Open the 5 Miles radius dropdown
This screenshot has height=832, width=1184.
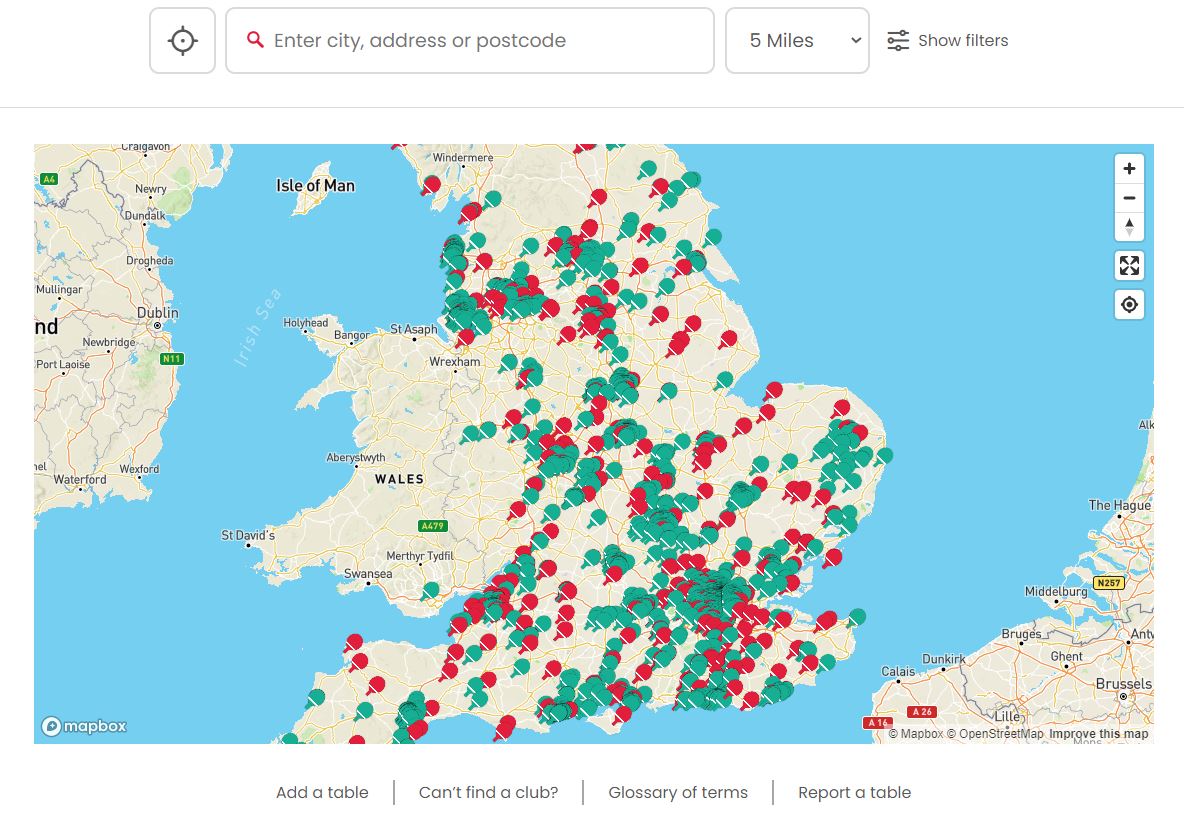point(797,41)
